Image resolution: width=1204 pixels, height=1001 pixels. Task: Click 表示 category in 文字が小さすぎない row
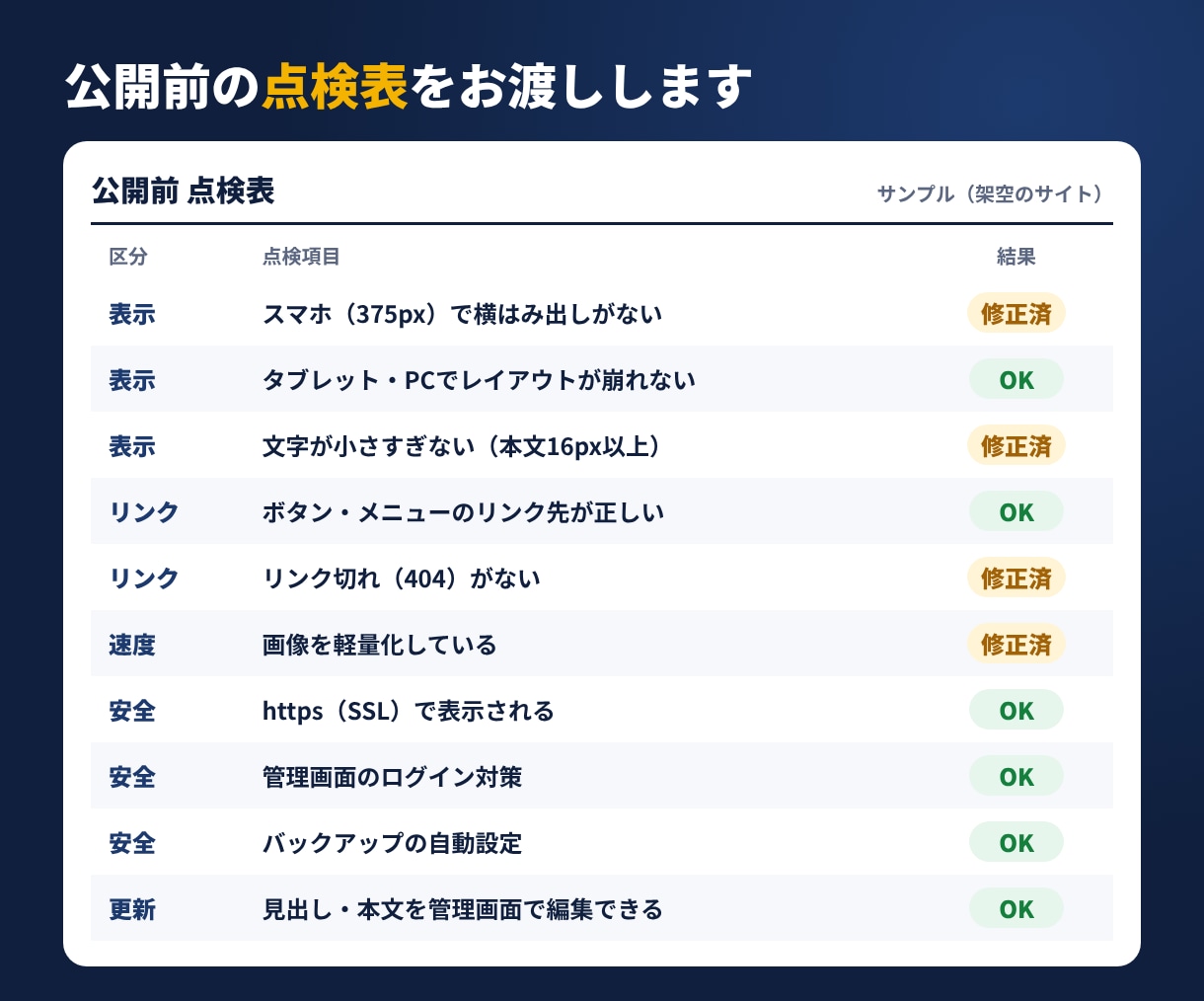(x=132, y=446)
